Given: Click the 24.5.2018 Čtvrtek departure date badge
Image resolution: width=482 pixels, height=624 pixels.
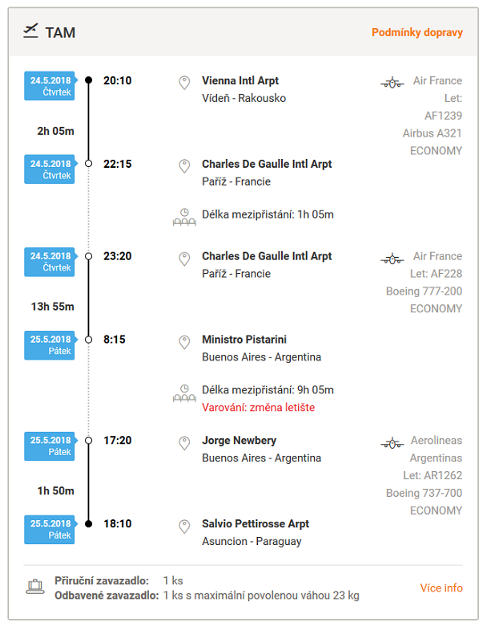Looking at the screenshot, I should (x=50, y=86).
